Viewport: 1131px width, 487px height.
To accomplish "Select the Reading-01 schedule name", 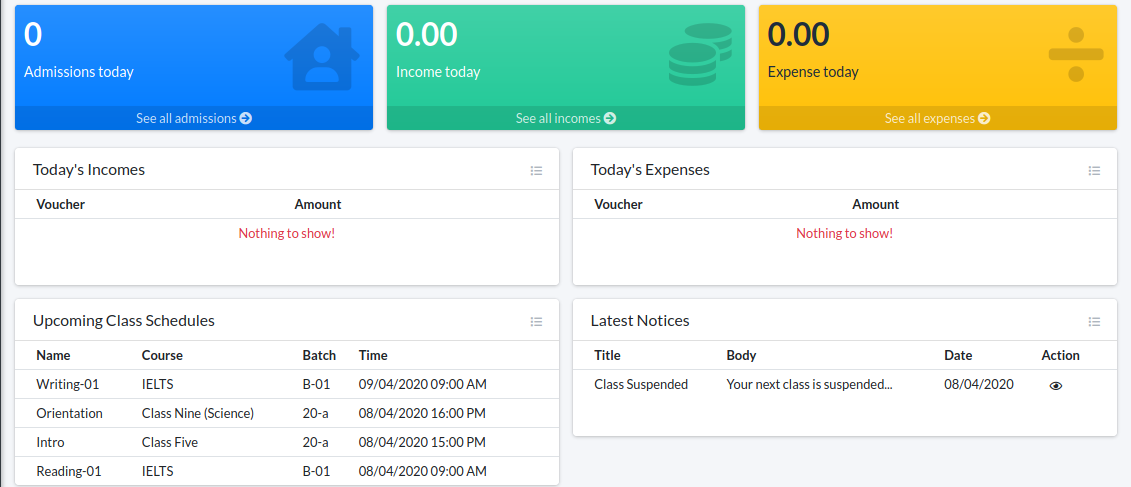I will pos(69,471).
